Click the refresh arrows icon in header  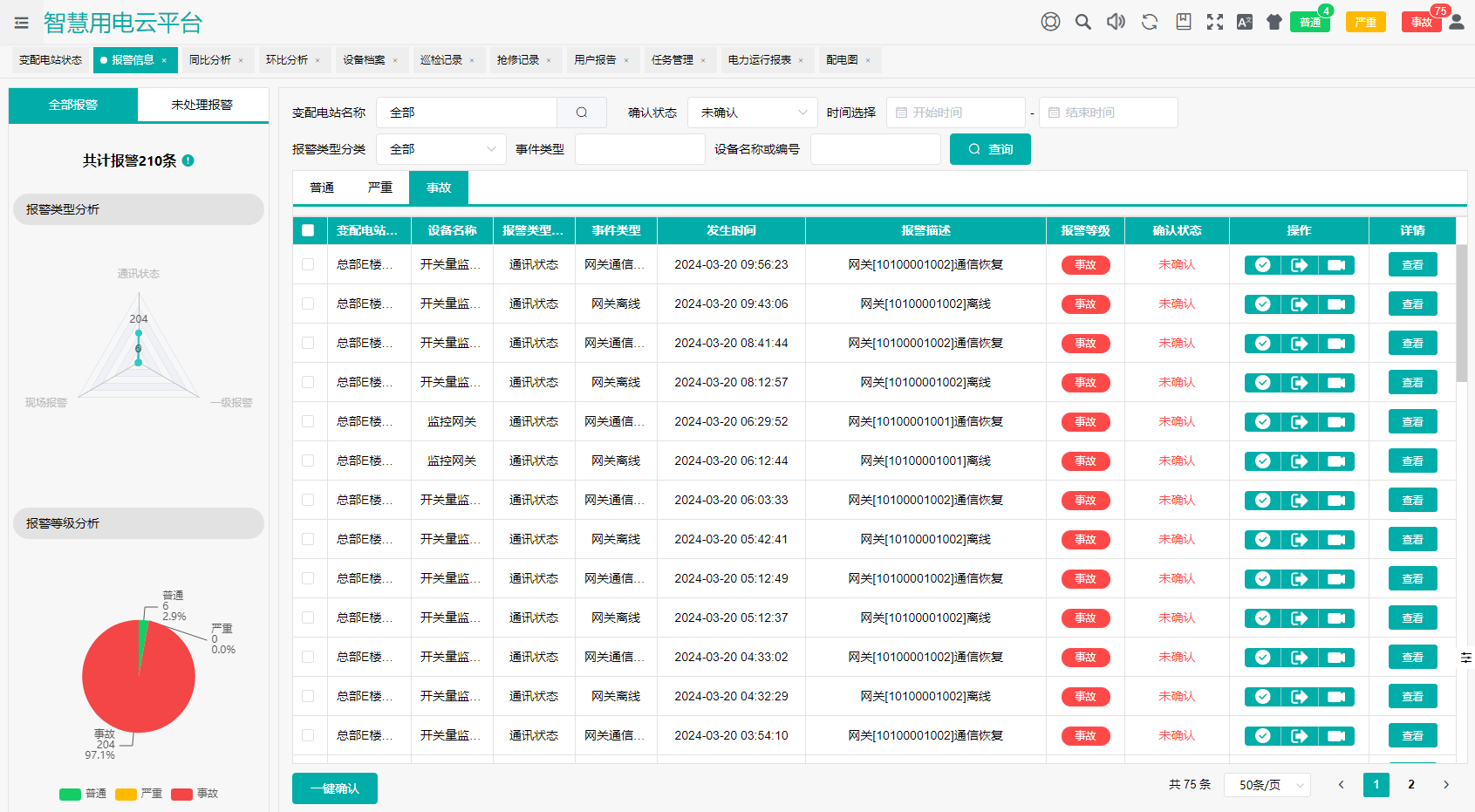pyautogui.click(x=1150, y=22)
